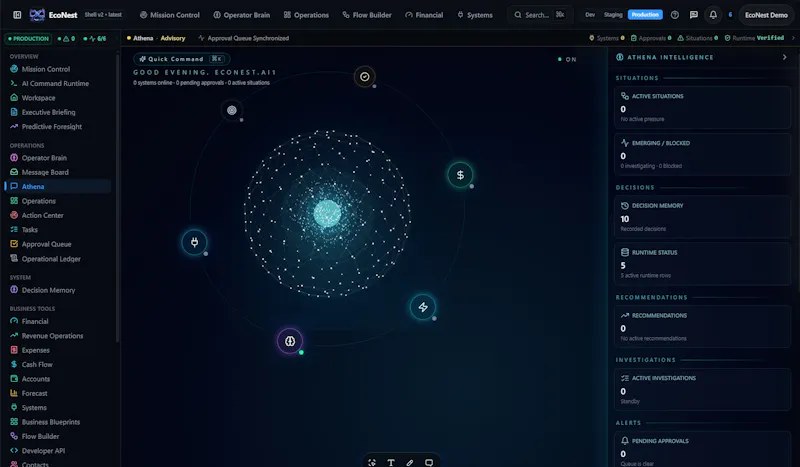This screenshot has height=467, width=800.
Task: Open Mission Control in top navigation
Action: tap(169, 15)
